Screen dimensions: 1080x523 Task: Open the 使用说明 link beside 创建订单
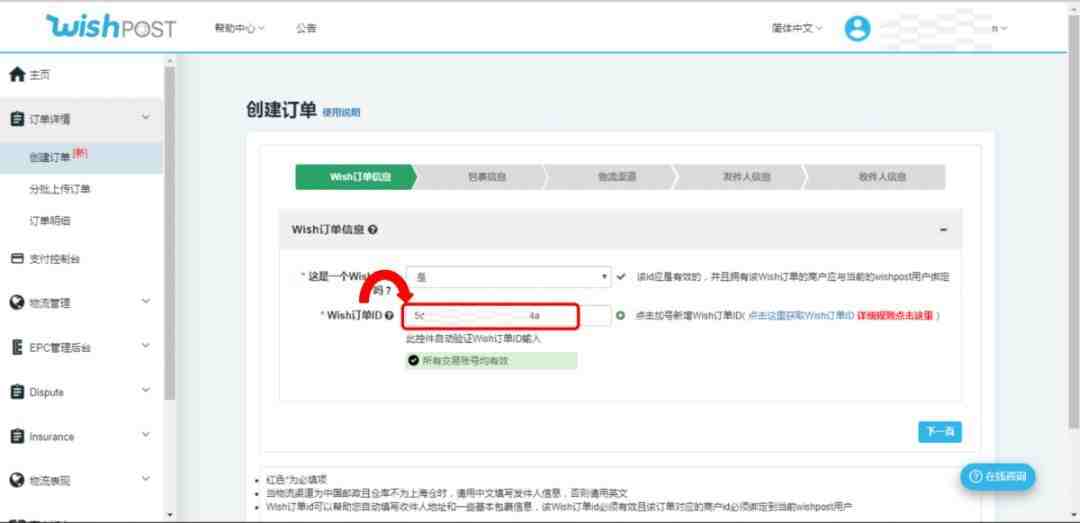pos(341,112)
